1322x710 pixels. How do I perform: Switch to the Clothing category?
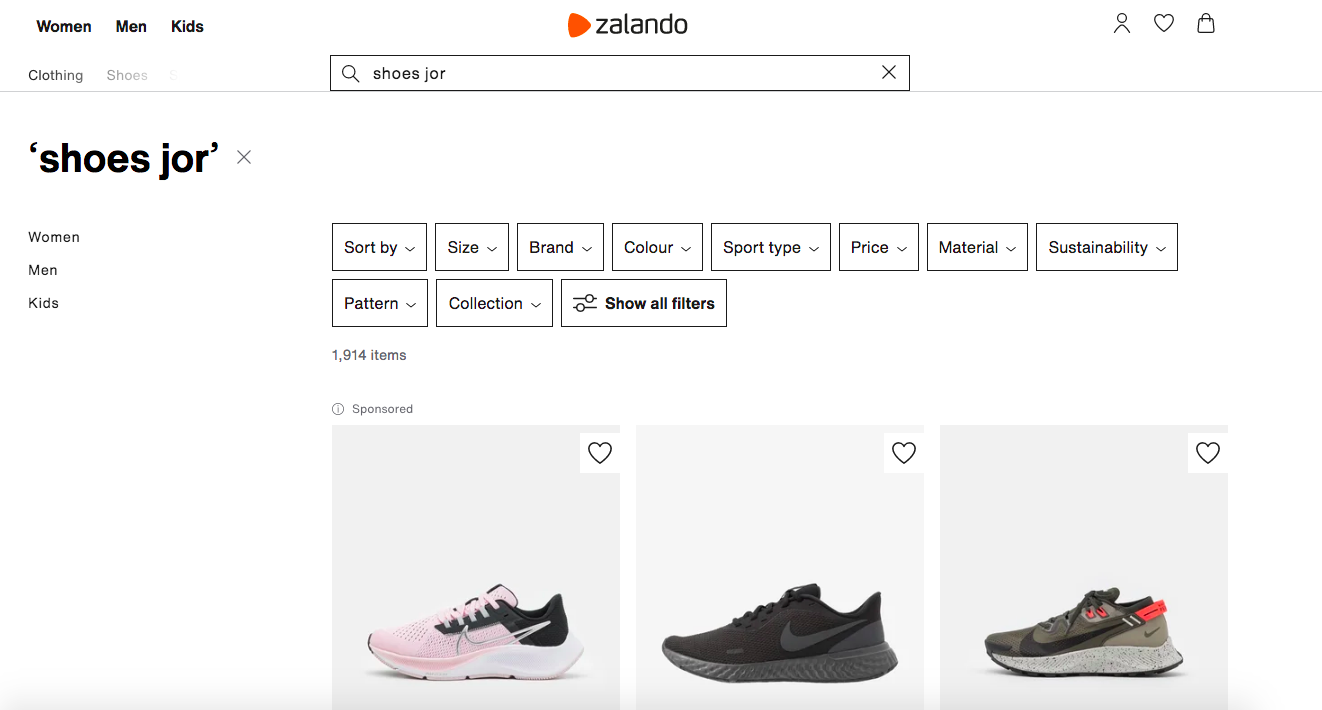point(56,75)
